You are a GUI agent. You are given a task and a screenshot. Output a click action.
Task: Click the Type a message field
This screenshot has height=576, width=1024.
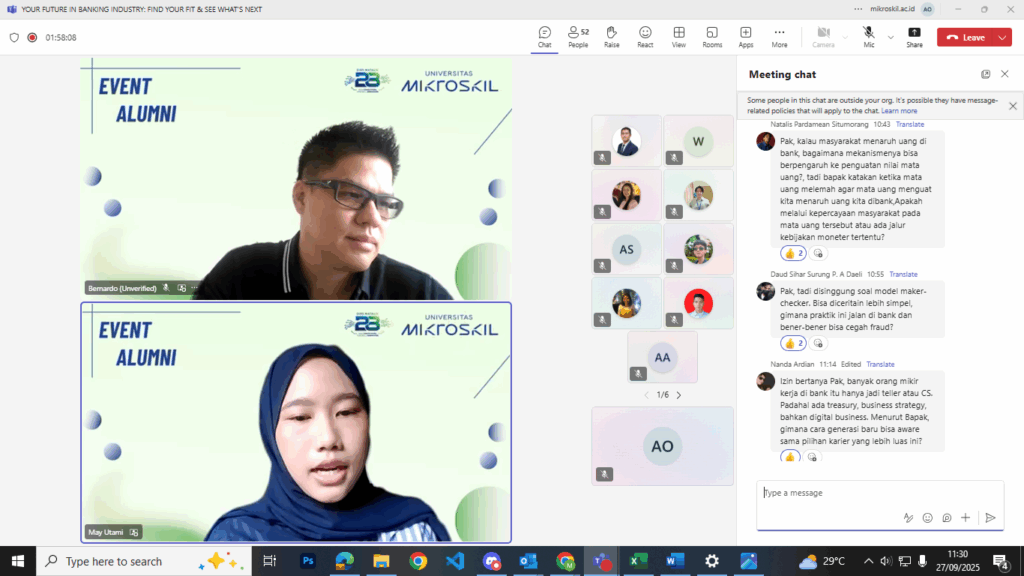click(x=830, y=493)
